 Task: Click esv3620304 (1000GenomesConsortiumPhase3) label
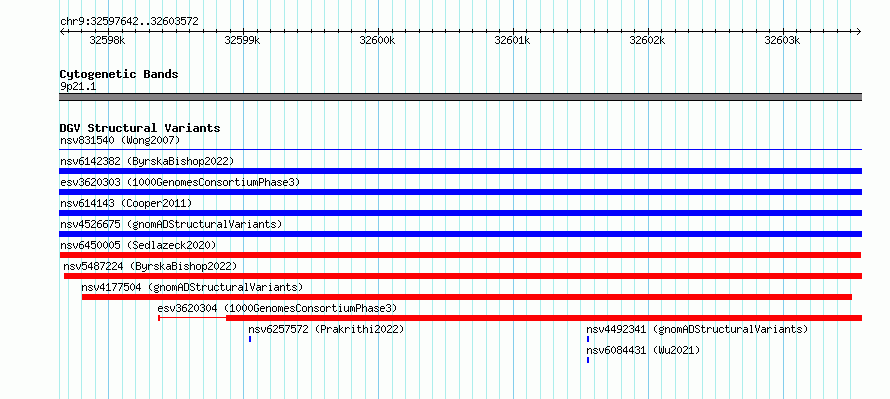point(277,308)
